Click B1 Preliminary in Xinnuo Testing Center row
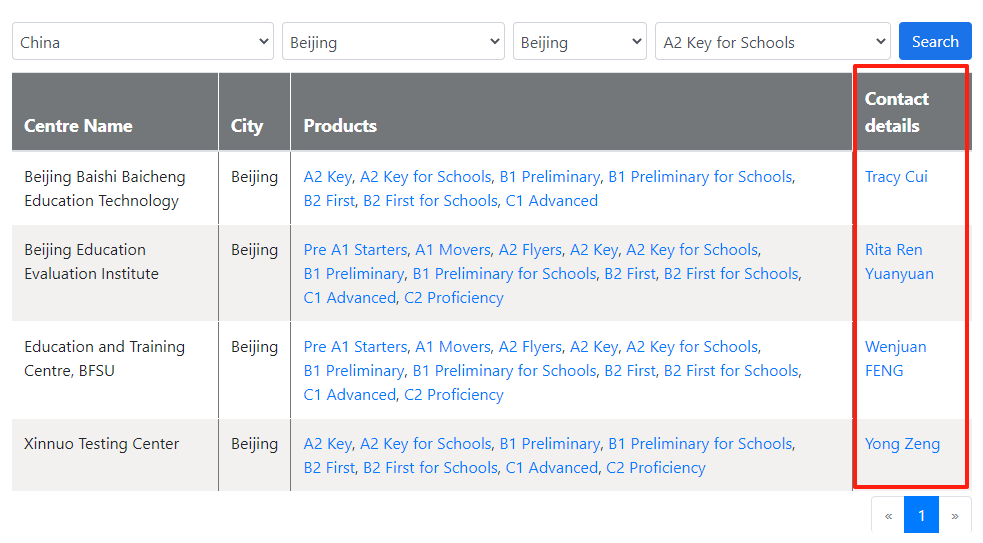This screenshot has width=983, height=543. [550, 444]
